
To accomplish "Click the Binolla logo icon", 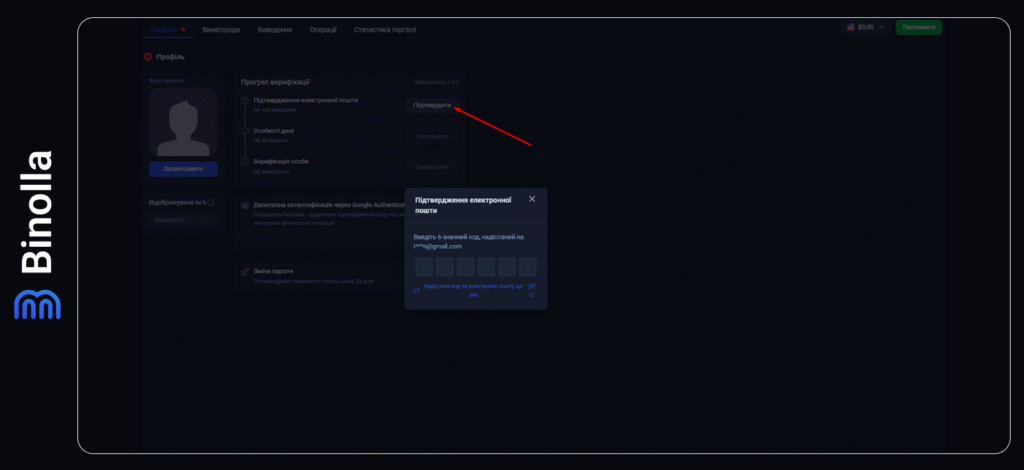I will tap(37, 305).
